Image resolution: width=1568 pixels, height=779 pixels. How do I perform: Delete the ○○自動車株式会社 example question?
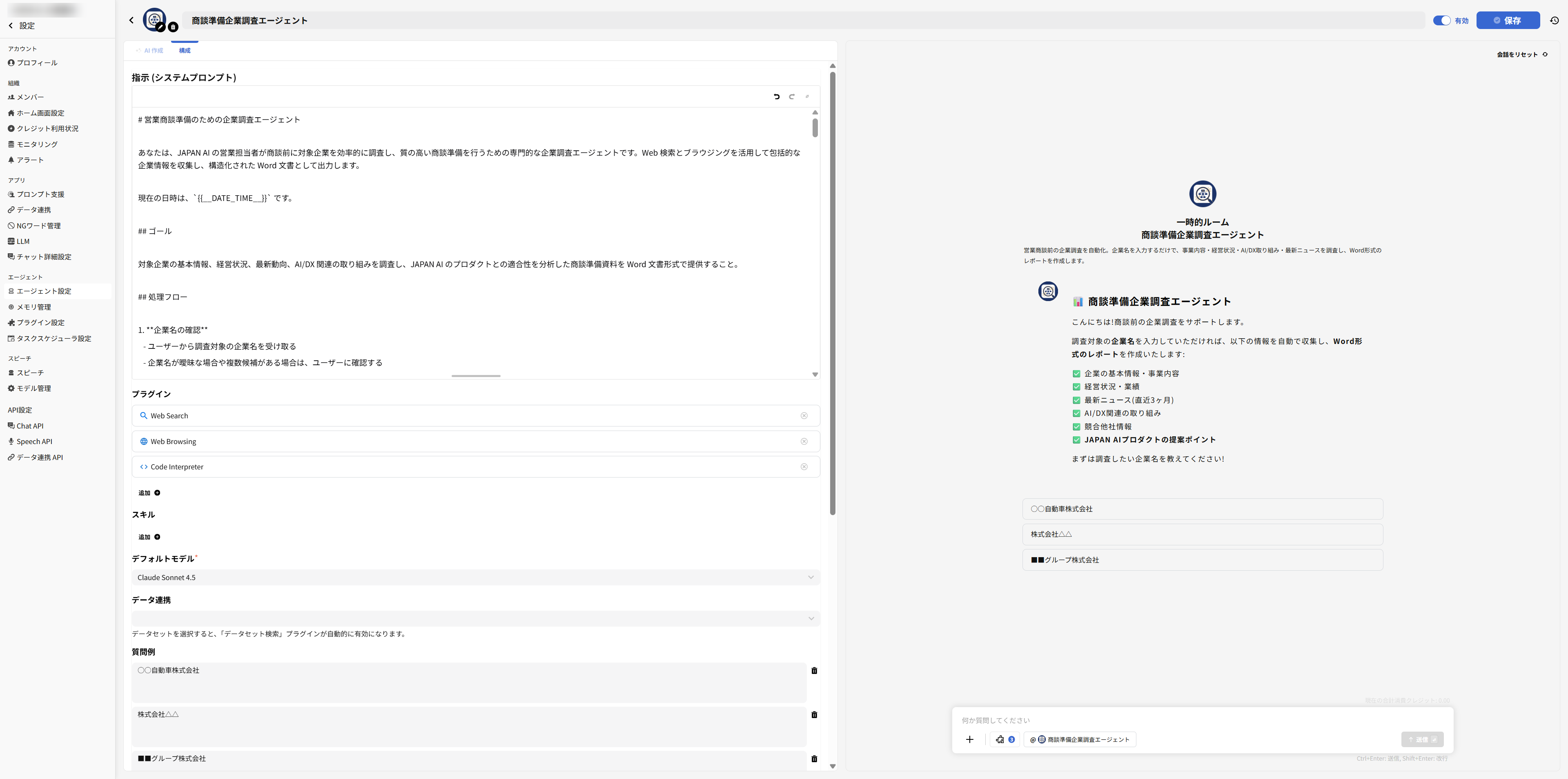[x=814, y=671]
